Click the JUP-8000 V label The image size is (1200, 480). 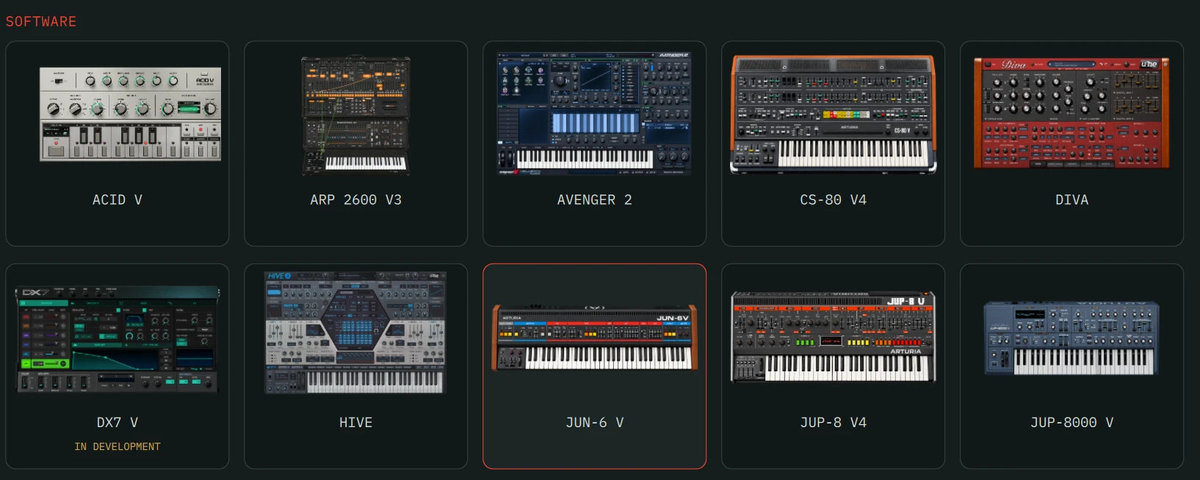pyautogui.click(x=1072, y=423)
